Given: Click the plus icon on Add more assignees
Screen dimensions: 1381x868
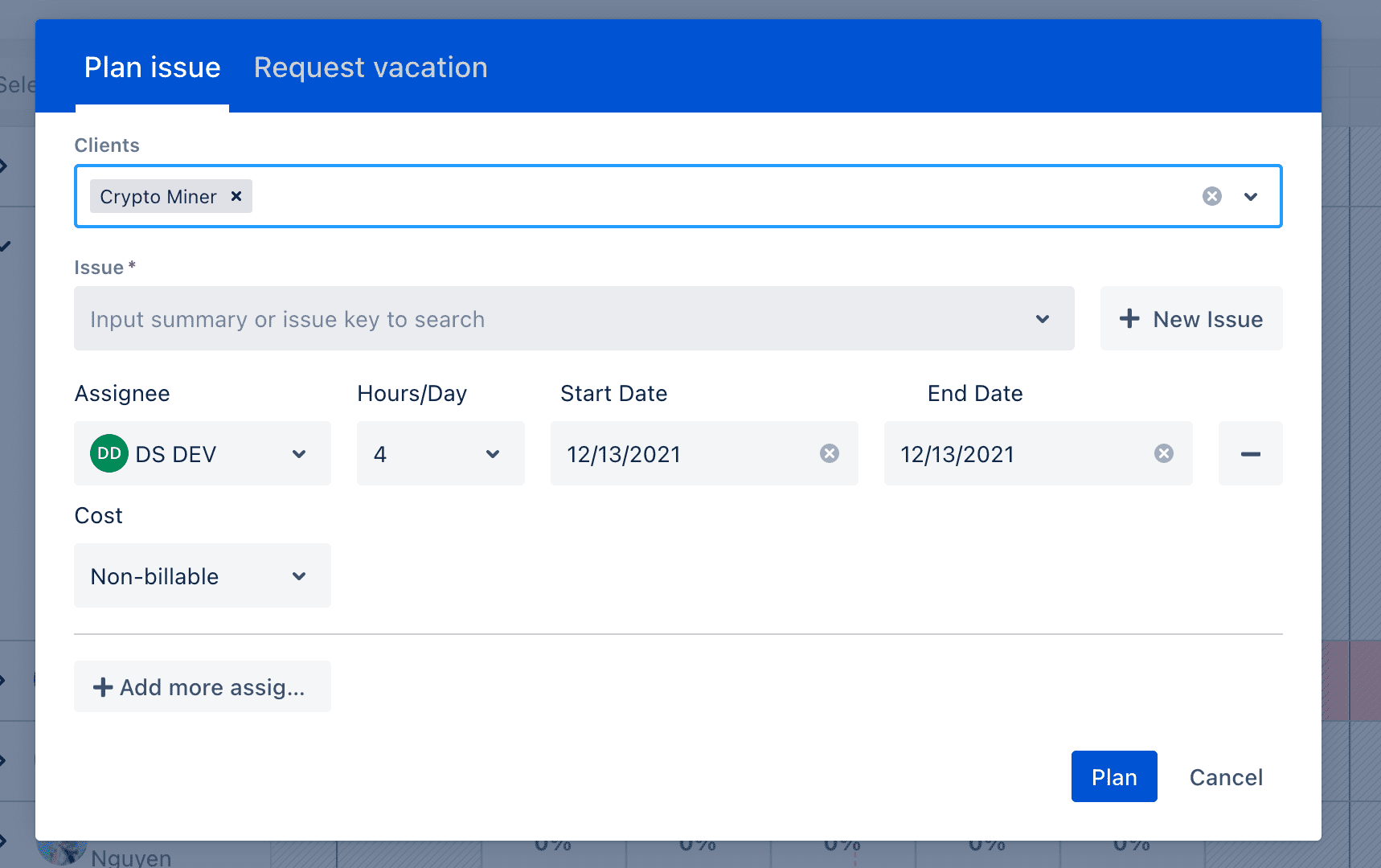Looking at the screenshot, I should point(102,687).
